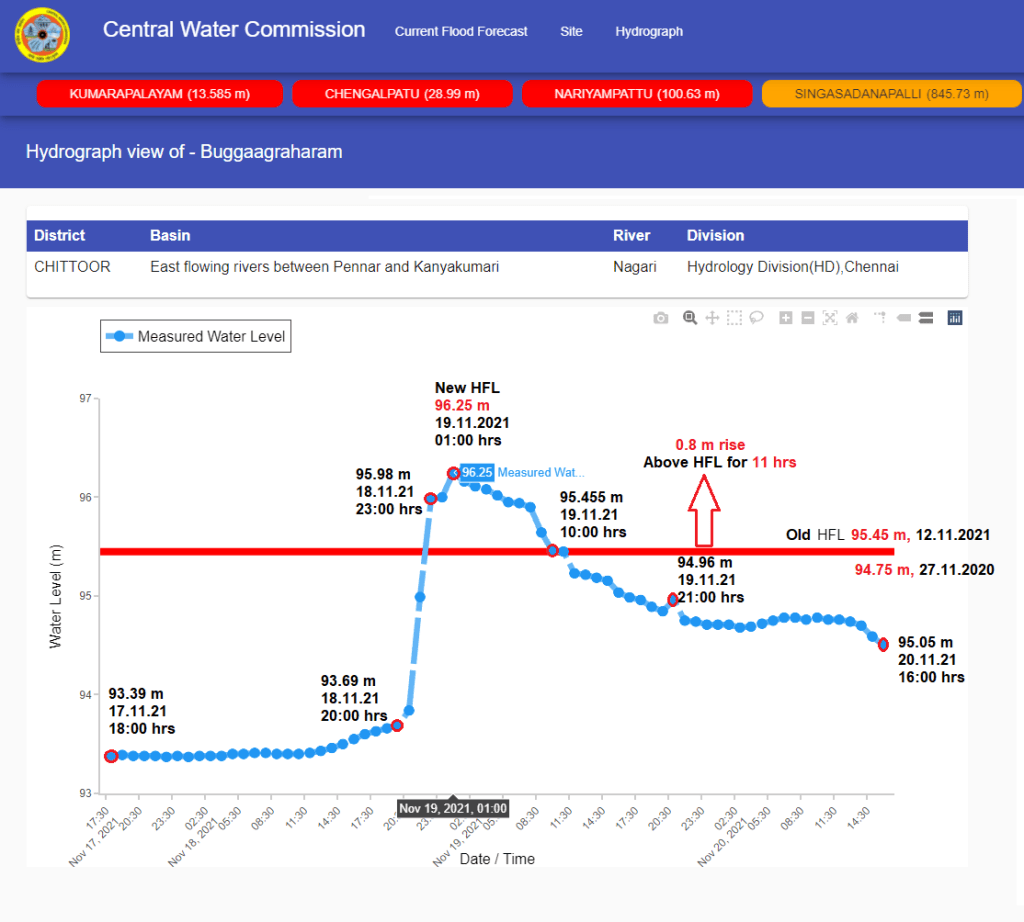Click the Central Water Commission logo

pos(42,35)
